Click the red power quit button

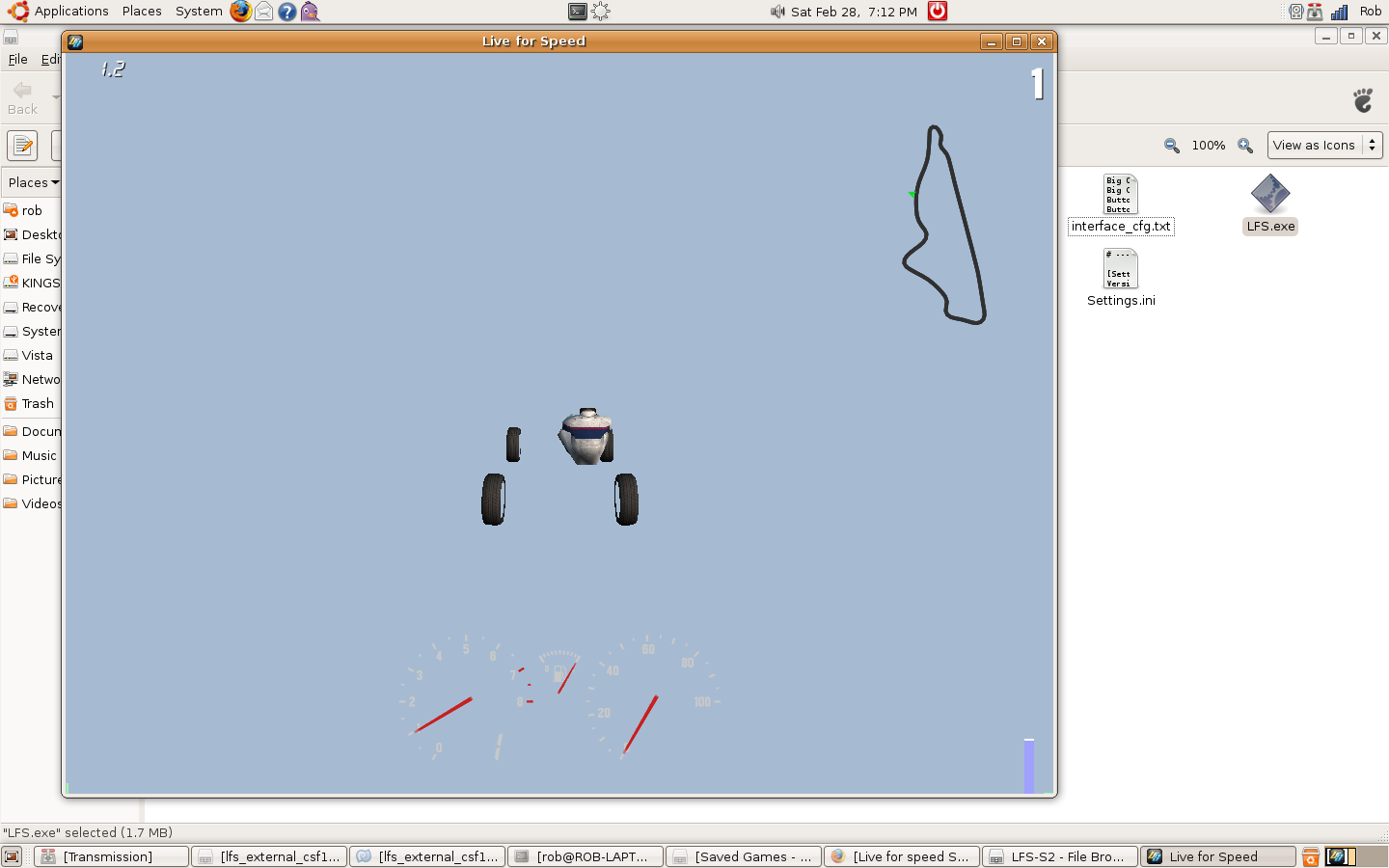(938, 12)
